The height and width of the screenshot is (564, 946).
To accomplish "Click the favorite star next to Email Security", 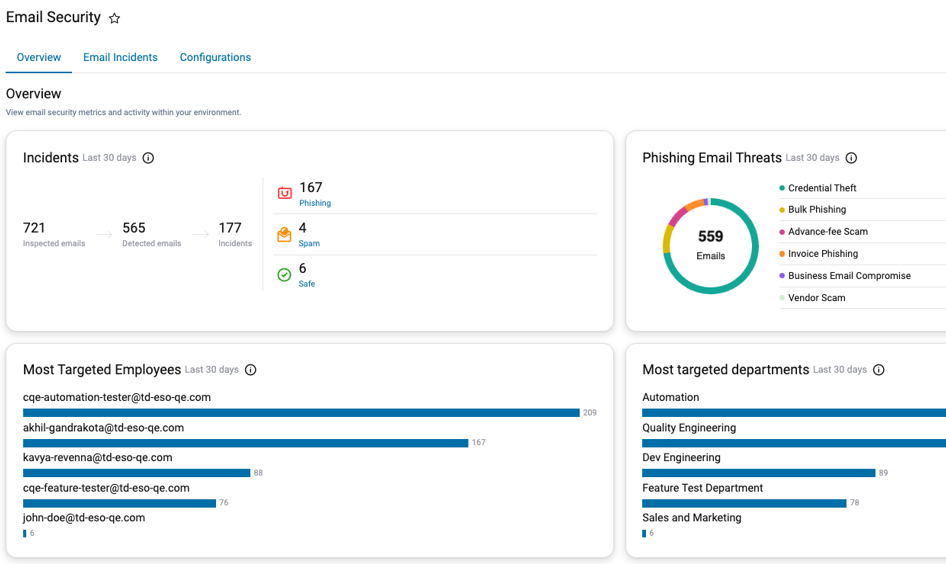I will pyautogui.click(x=115, y=19).
